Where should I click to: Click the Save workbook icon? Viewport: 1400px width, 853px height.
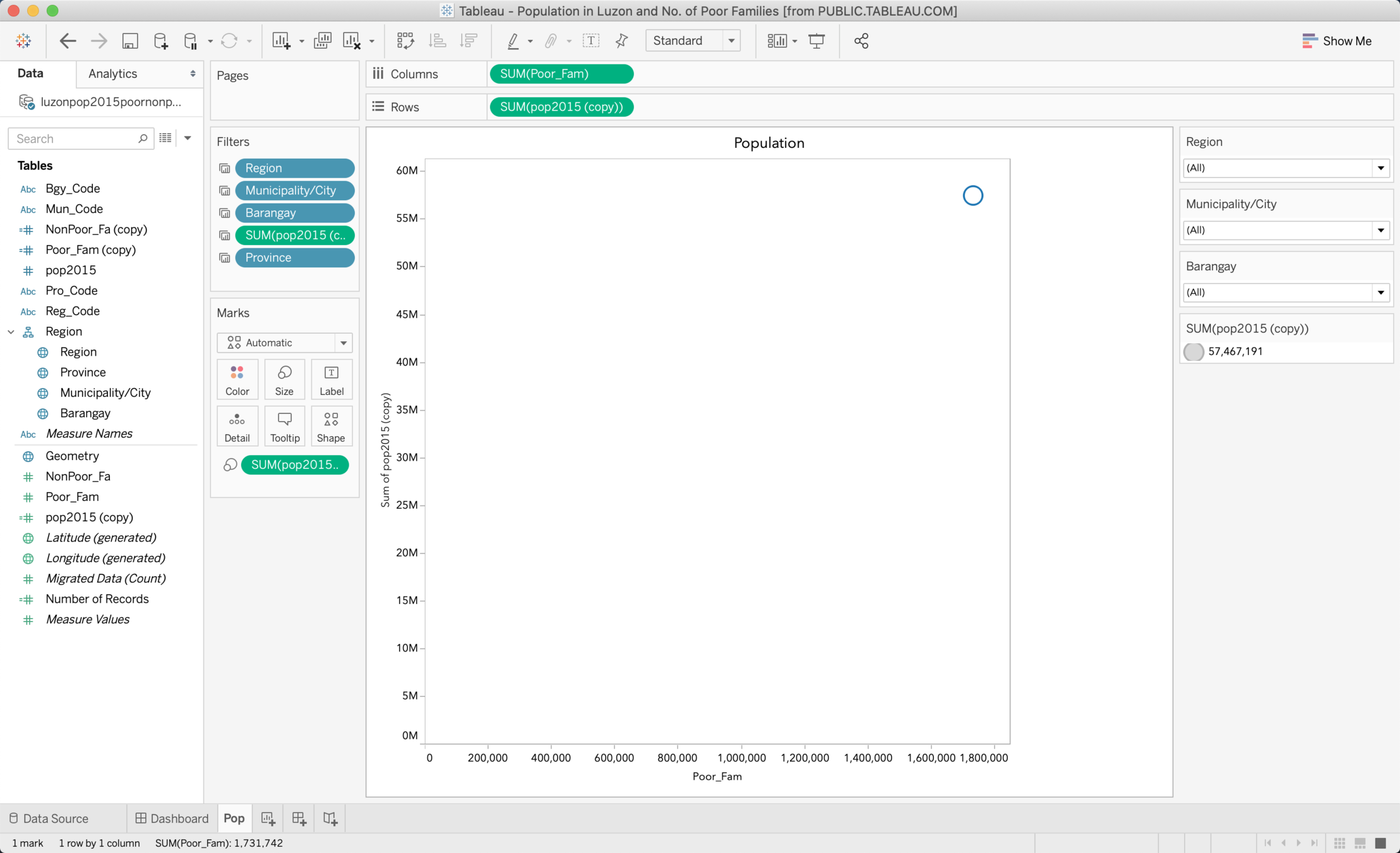point(130,41)
